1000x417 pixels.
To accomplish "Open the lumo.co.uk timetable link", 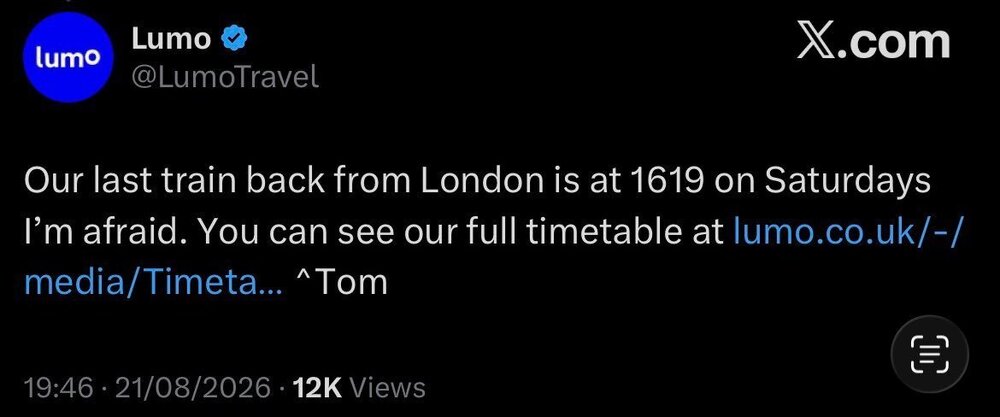I will [847, 231].
